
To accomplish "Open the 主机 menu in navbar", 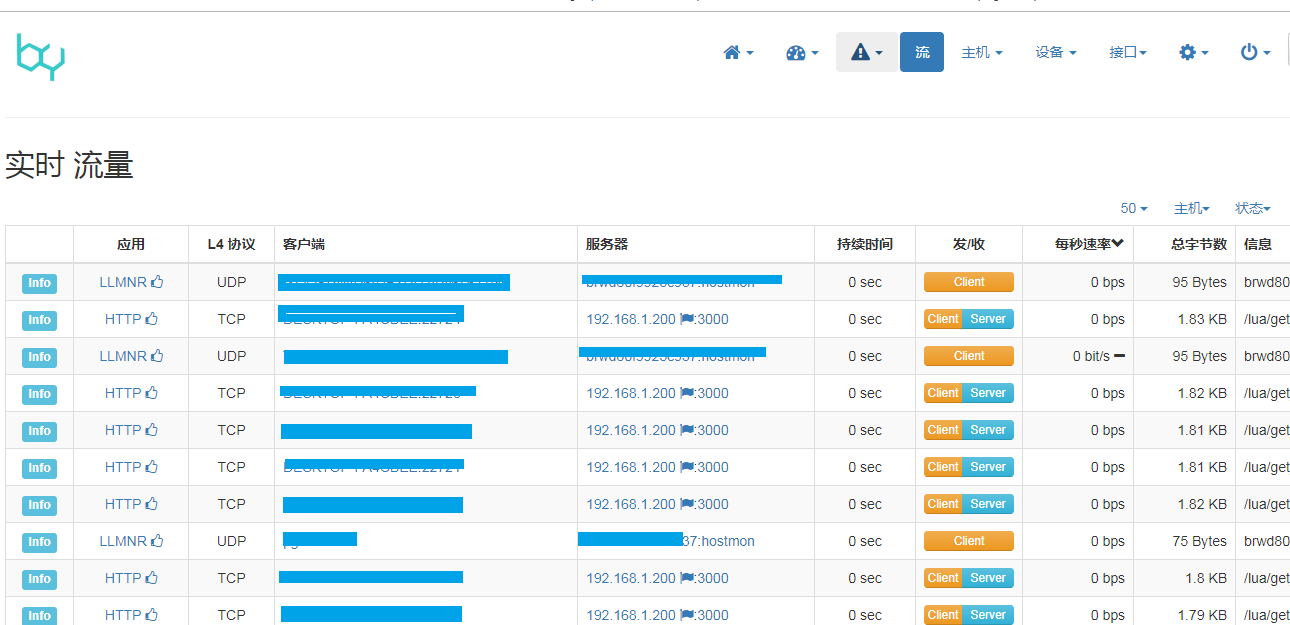I will [981, 53].
